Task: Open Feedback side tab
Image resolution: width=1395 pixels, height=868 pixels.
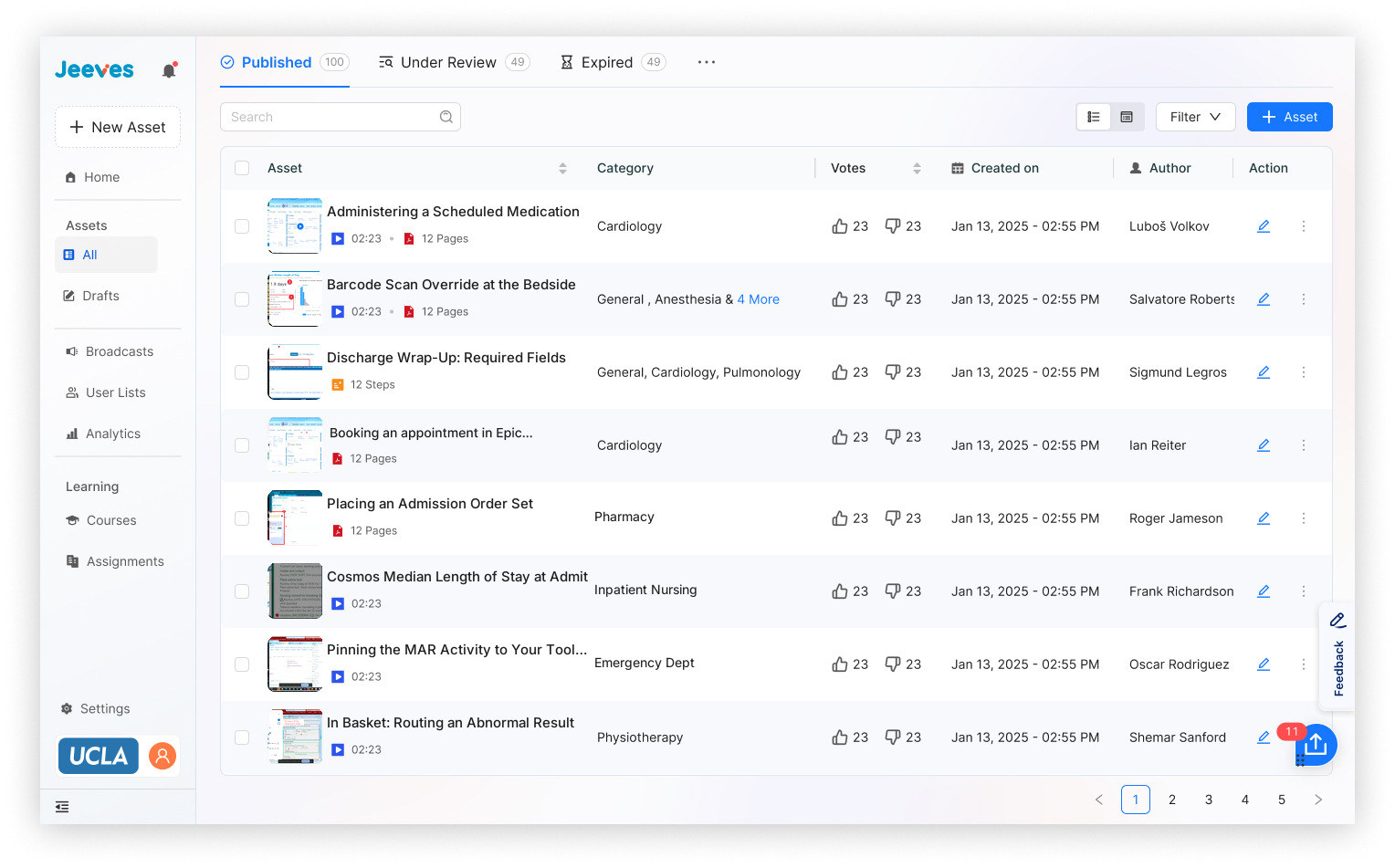Action: pos(1337,657)
